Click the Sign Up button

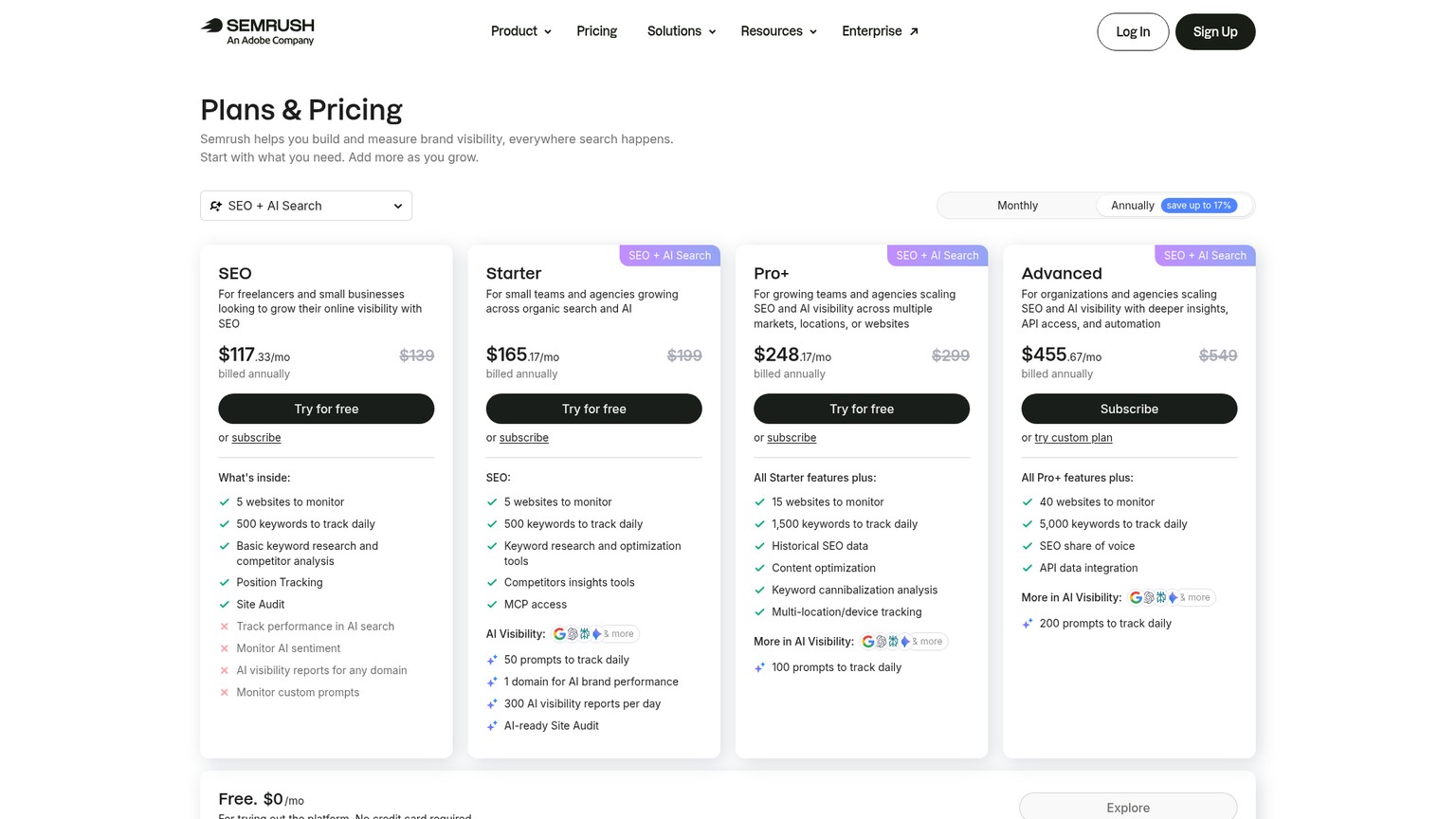pyautogui.click(x=1215, y=32)
